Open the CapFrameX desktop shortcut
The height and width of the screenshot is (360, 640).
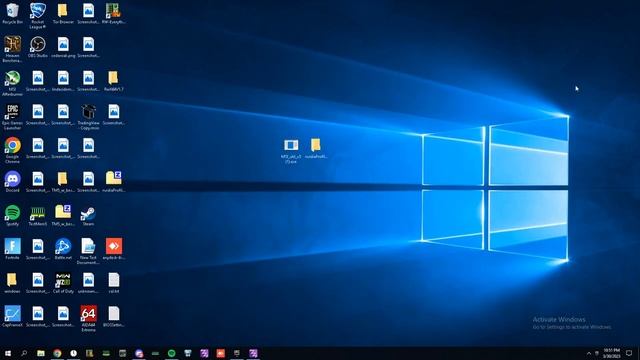[12, 317]
